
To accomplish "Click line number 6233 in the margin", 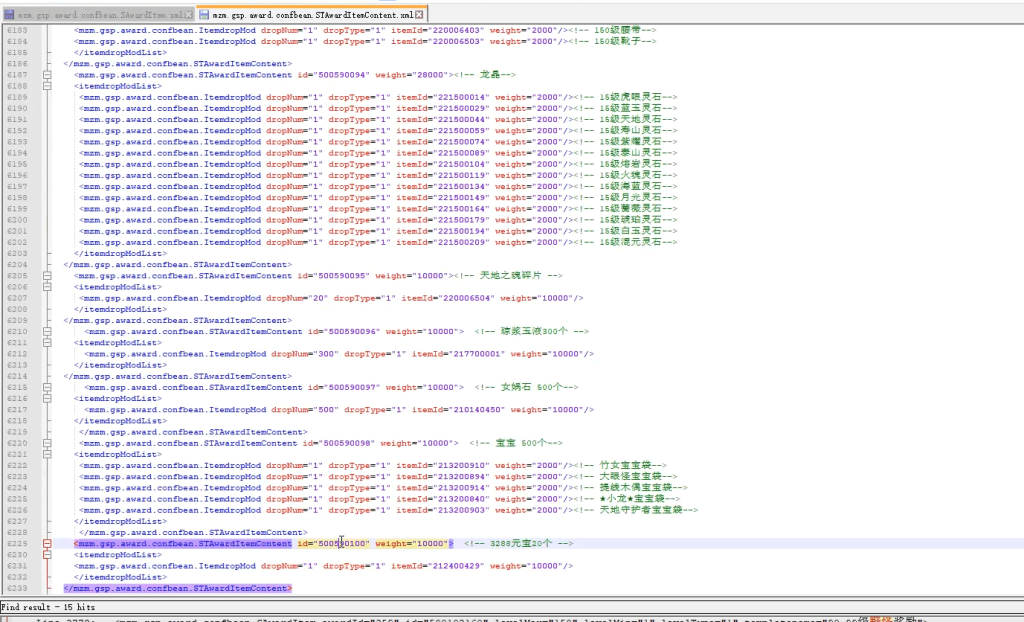I will 17,588.
